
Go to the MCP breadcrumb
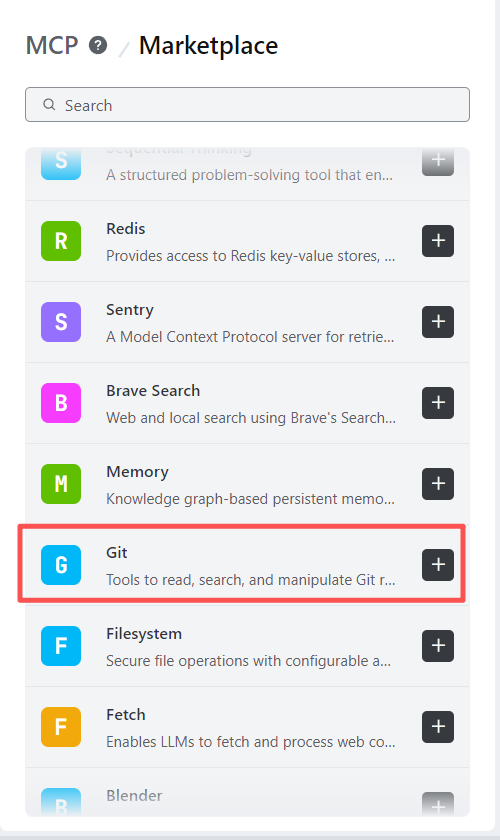tap(52, 46)
